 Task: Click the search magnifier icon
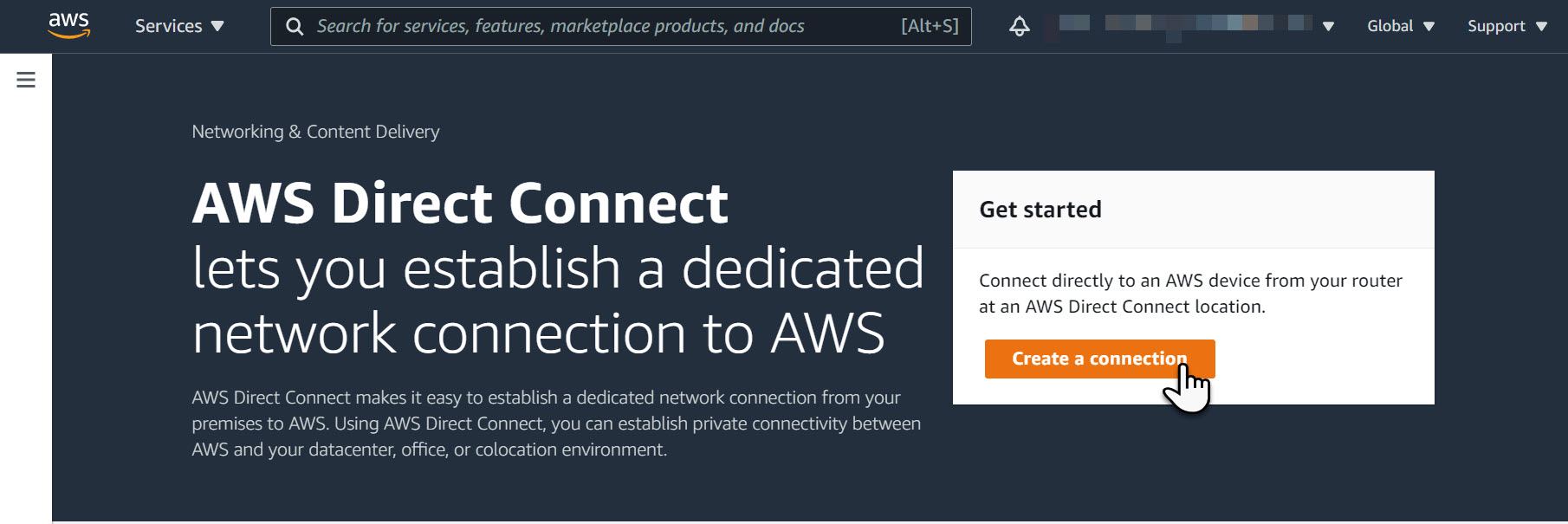pyautogui.click(x=295, y=27)
